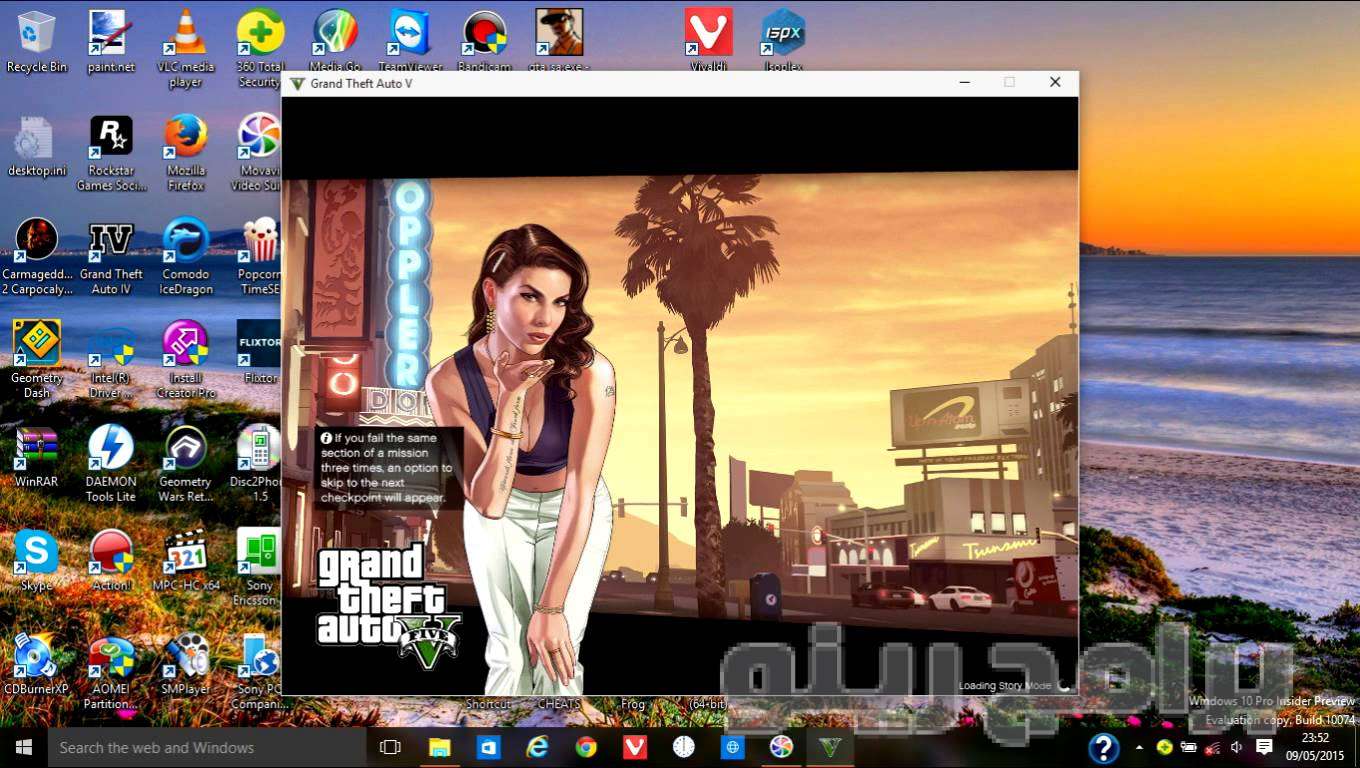Open File Explorer from the taskbar
Image resolution: width=1360 pixels, height=768 pixels.
coord(440,747)
